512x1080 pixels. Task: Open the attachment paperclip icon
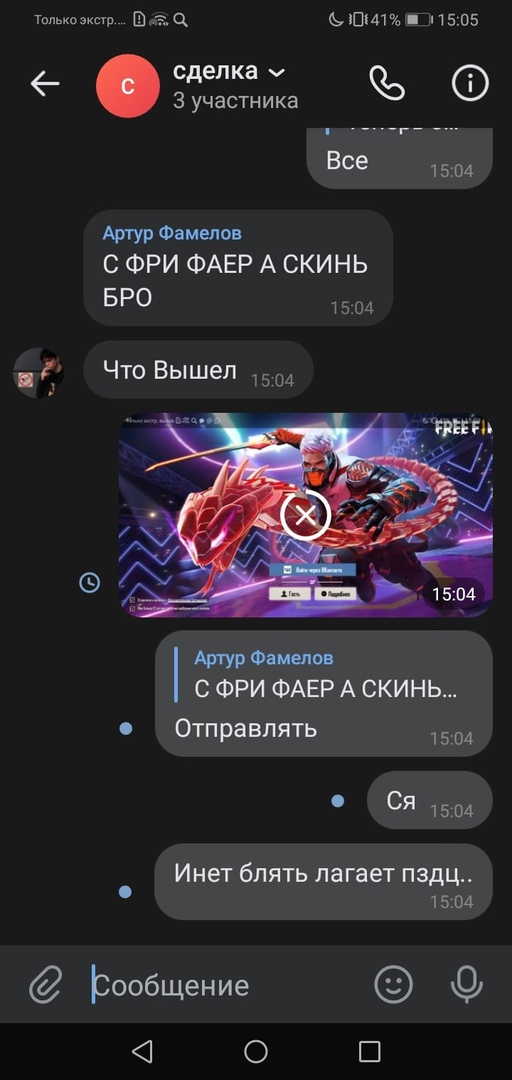point(45,984)
